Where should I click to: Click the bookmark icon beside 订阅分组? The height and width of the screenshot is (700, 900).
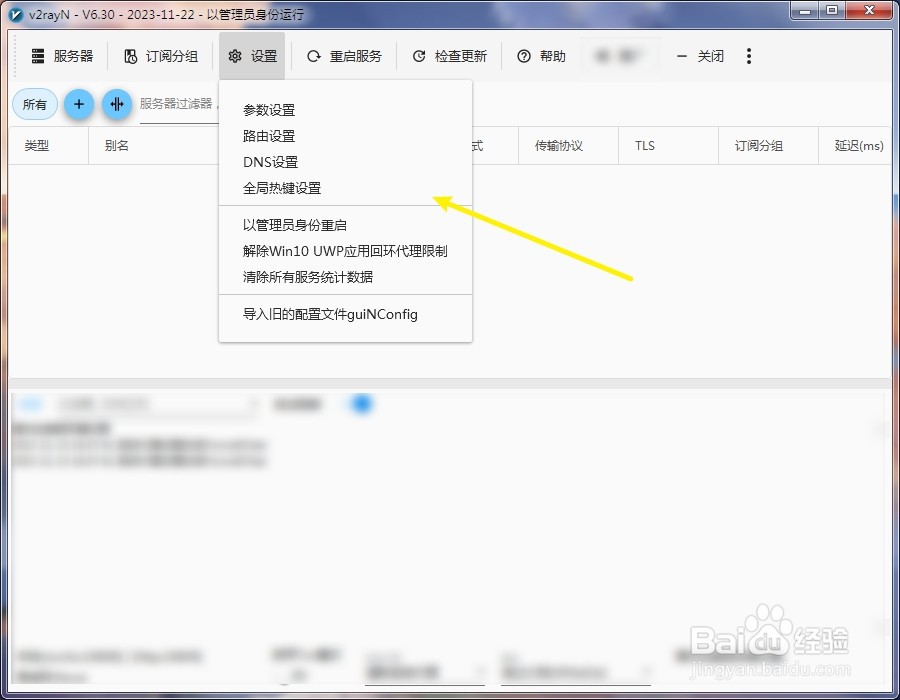(131, 56)
